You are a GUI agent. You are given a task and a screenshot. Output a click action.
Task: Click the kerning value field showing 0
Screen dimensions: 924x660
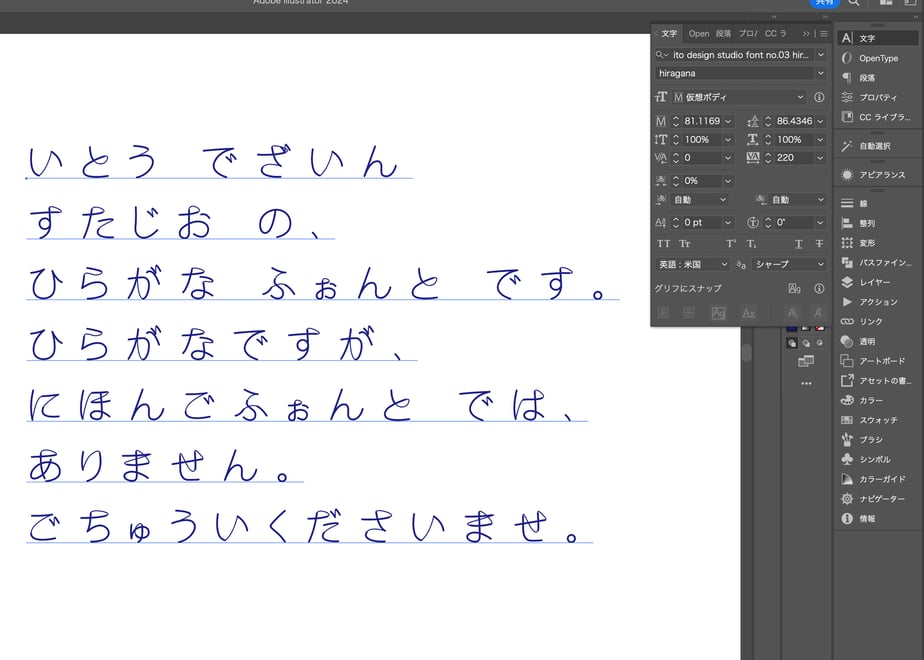pyautogui.click(x=702, y=158)
